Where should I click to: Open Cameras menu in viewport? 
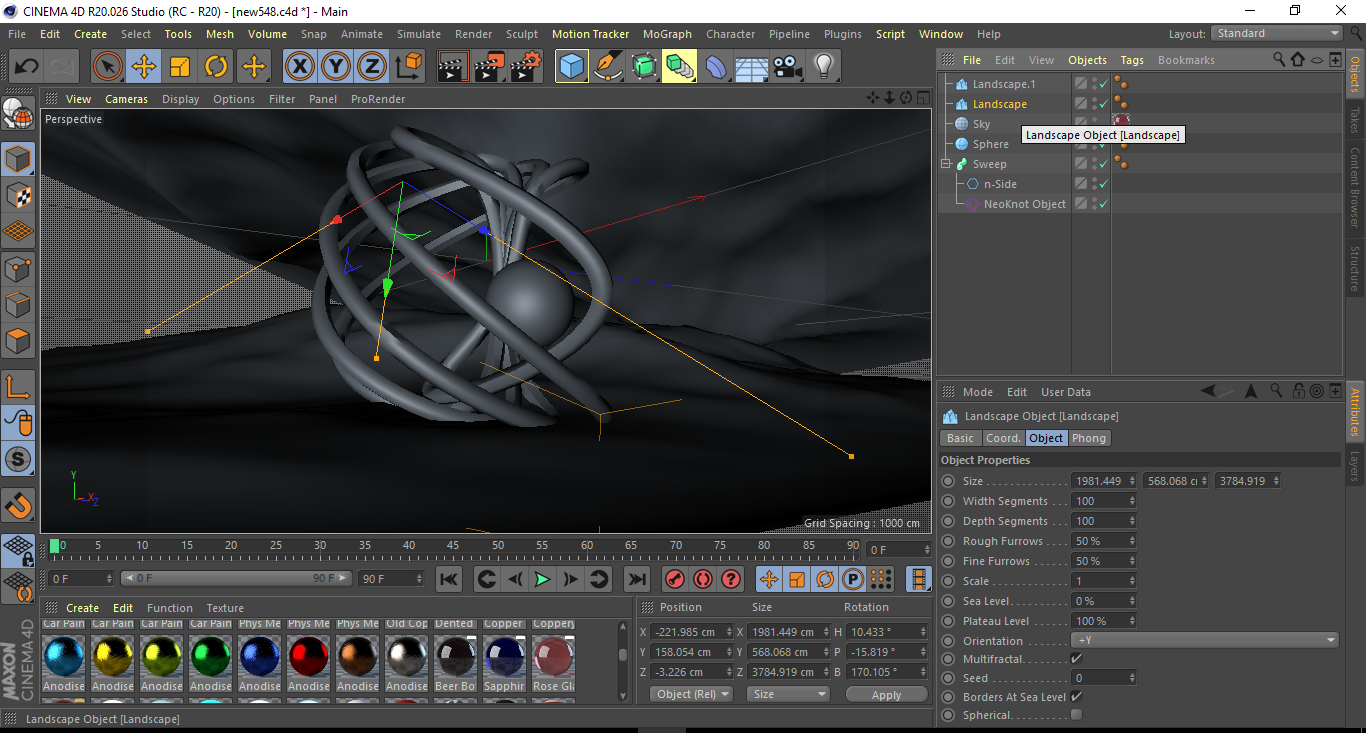point(127,99)
